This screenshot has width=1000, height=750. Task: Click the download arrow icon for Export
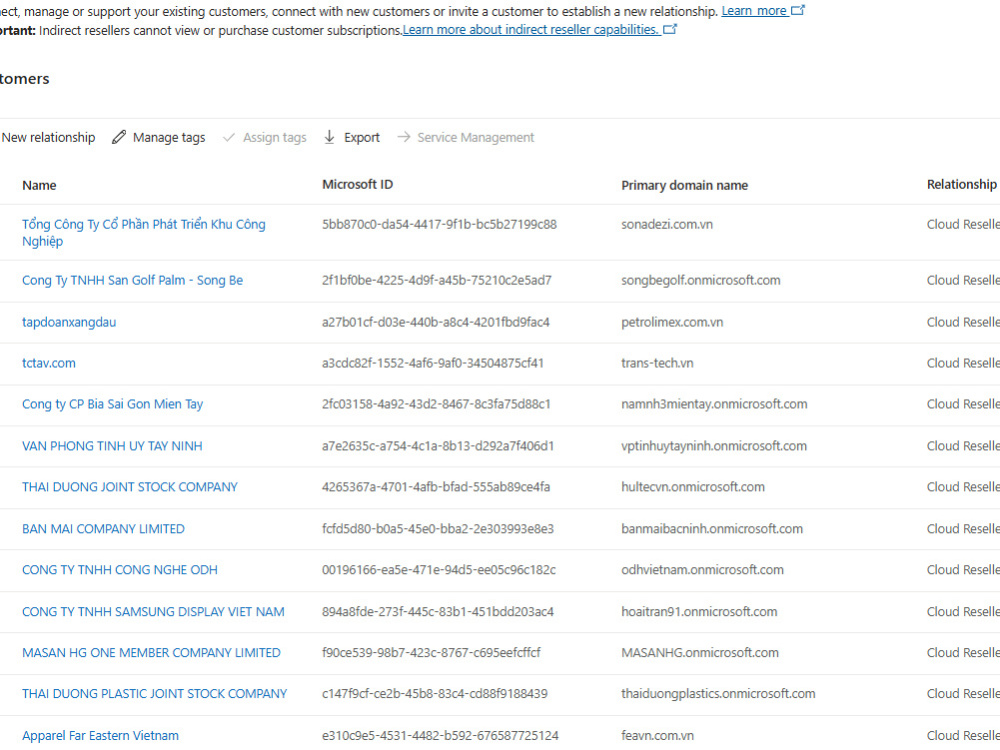[329, 137]
